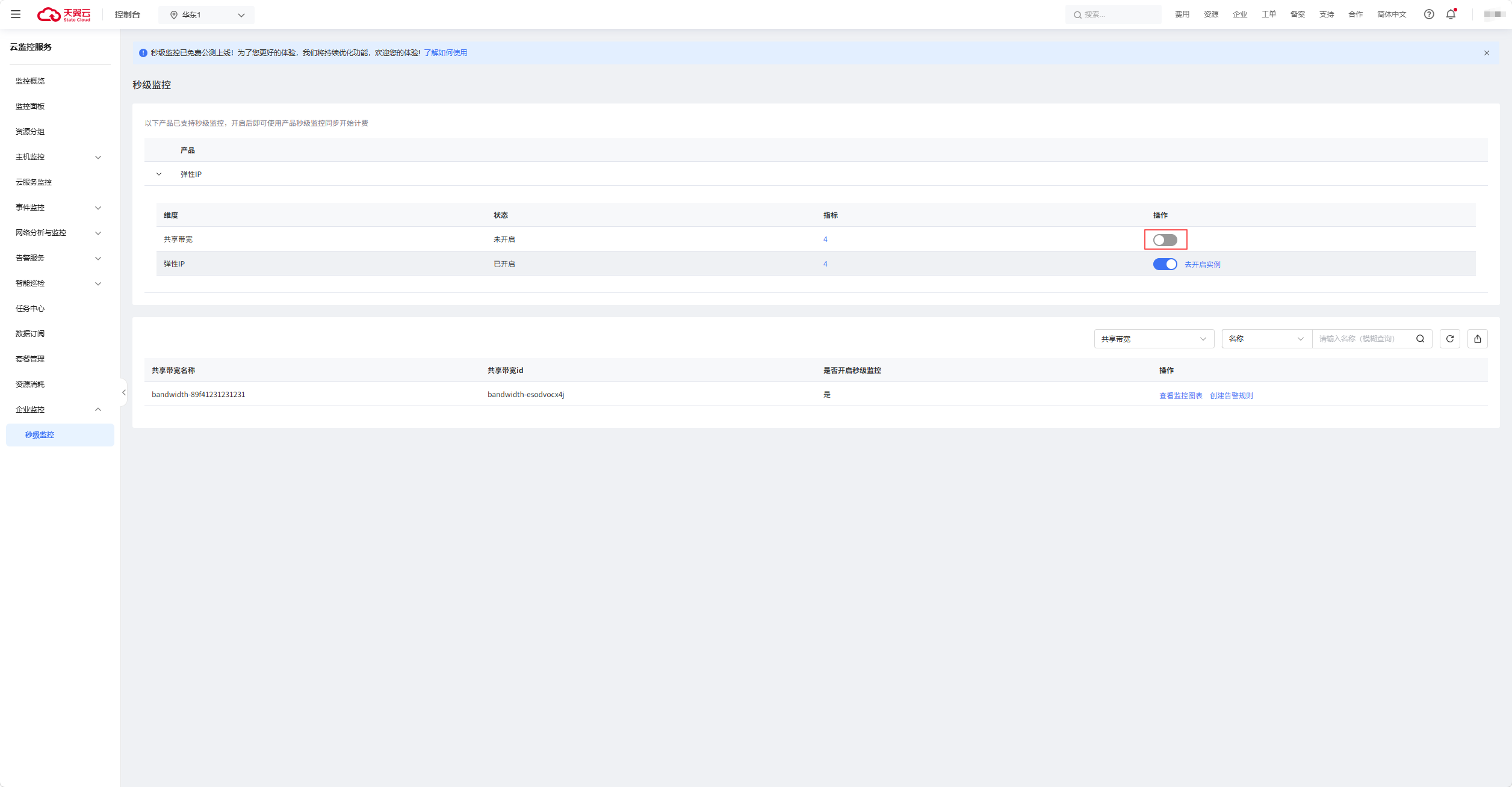This screenshot has height=787, width=1512.
Task: Enable 共享带宽 second-level monitoring switch
Action: pos(1165,240)
